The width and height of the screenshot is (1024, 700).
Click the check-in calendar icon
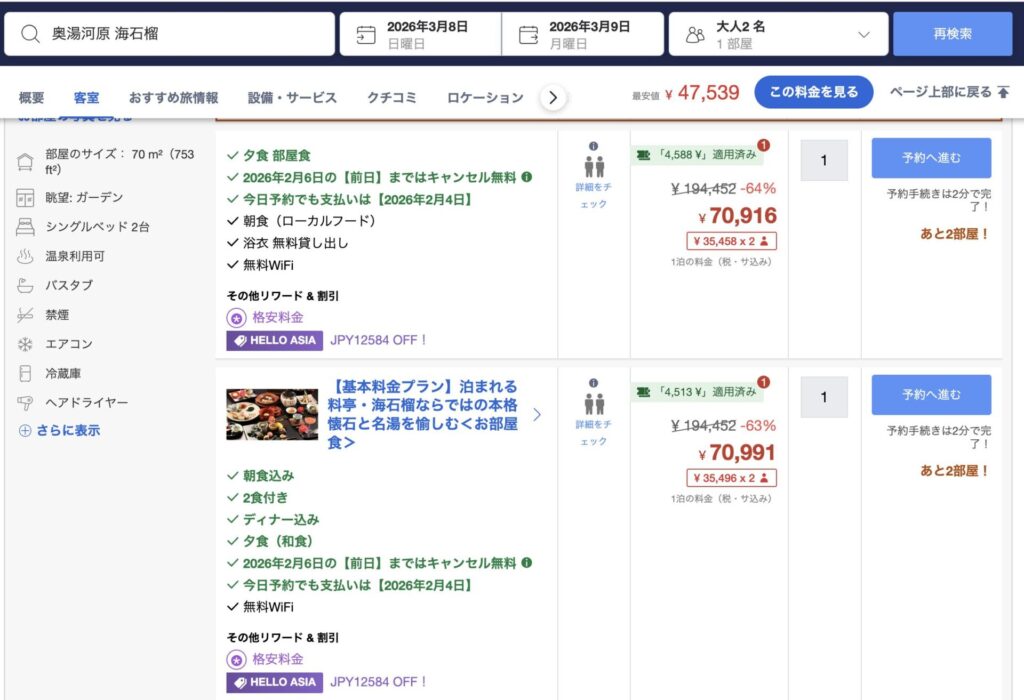pos(366,35)
